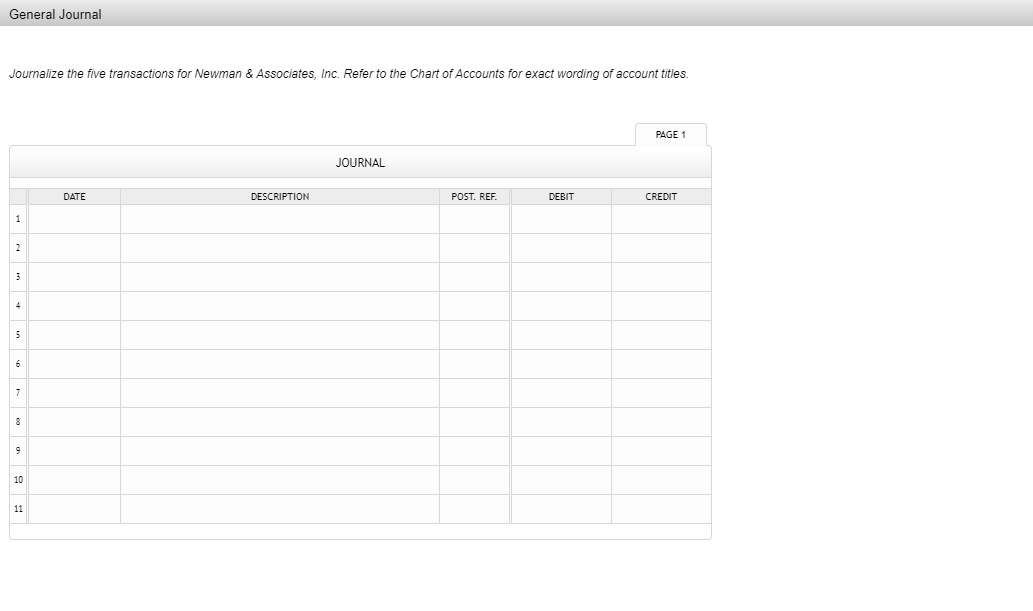
Task: Activate the Description cell in row 3
Action: 280,277
